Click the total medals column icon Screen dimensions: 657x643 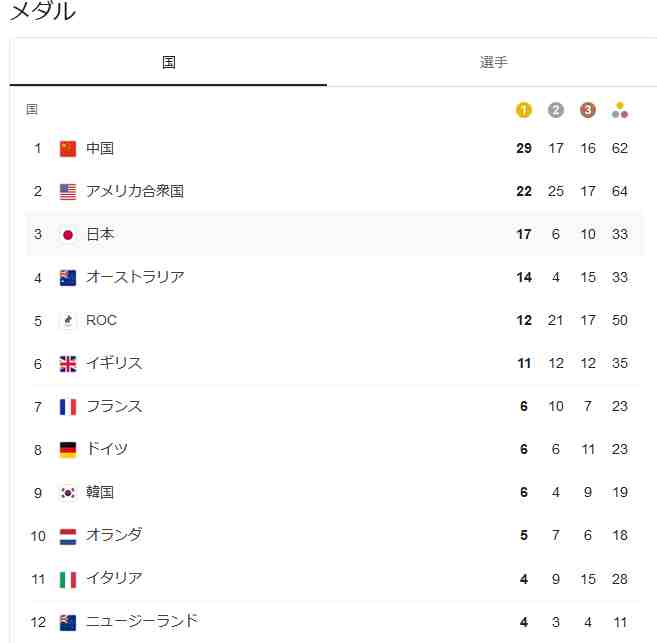click(620, 110)
